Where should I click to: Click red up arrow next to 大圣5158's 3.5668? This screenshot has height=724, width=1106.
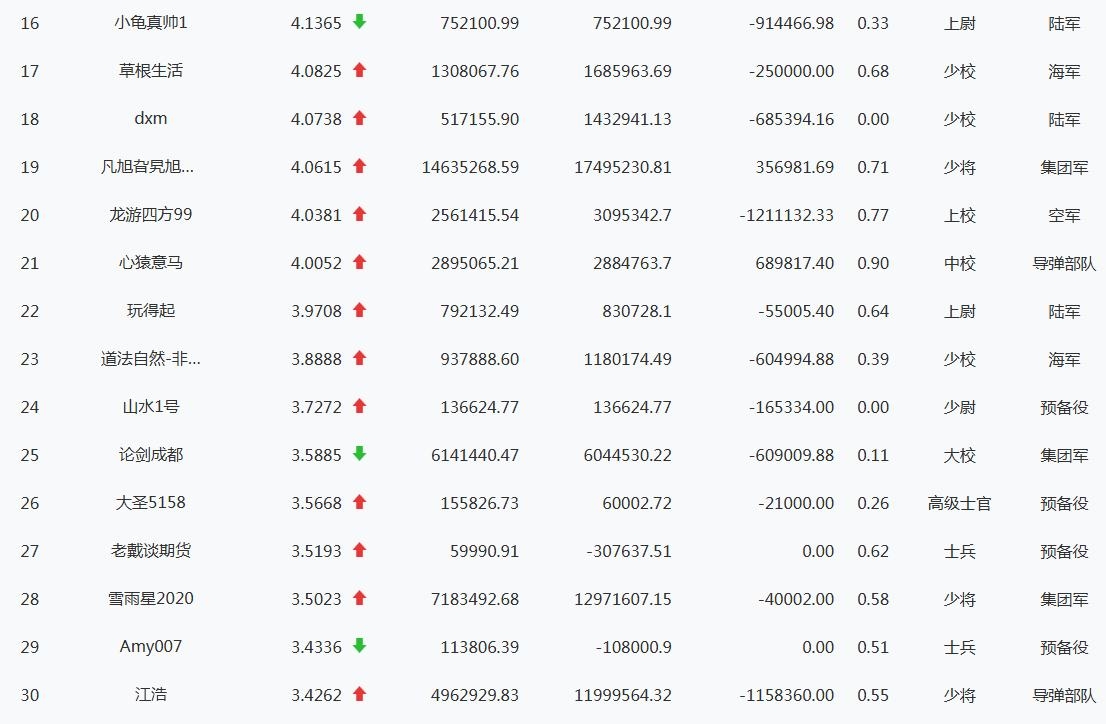[x=359, y=502]
